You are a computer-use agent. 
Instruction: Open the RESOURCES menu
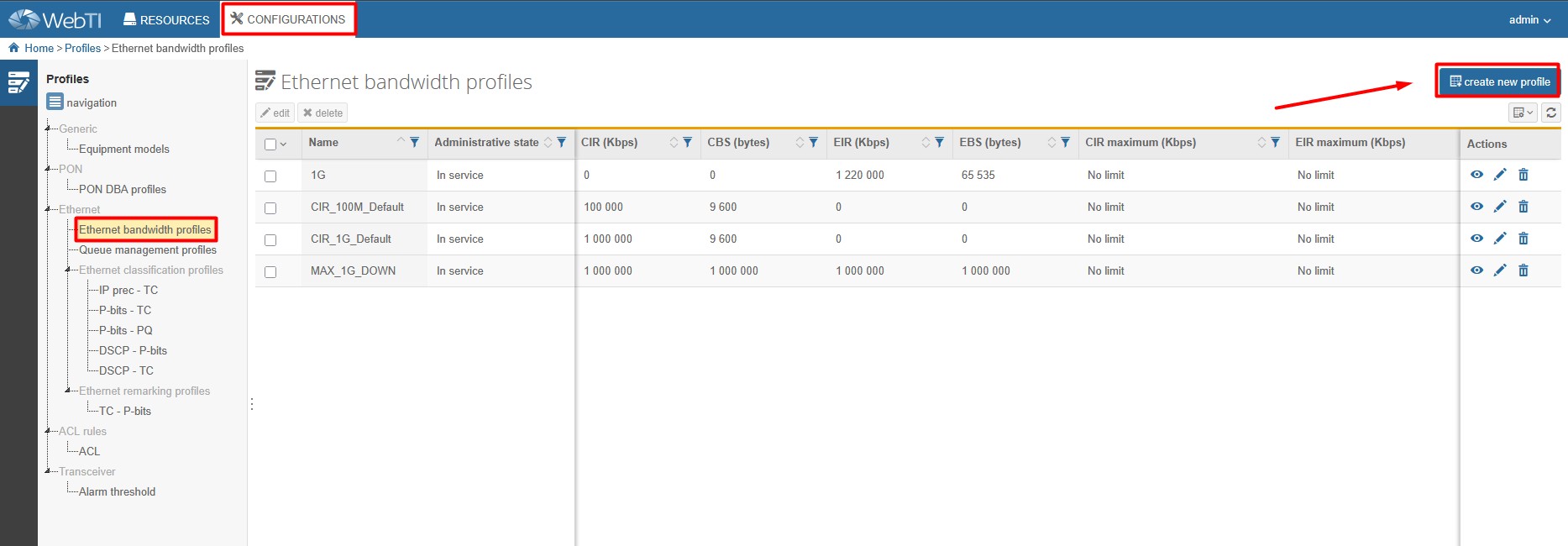[x=166, y=19]
